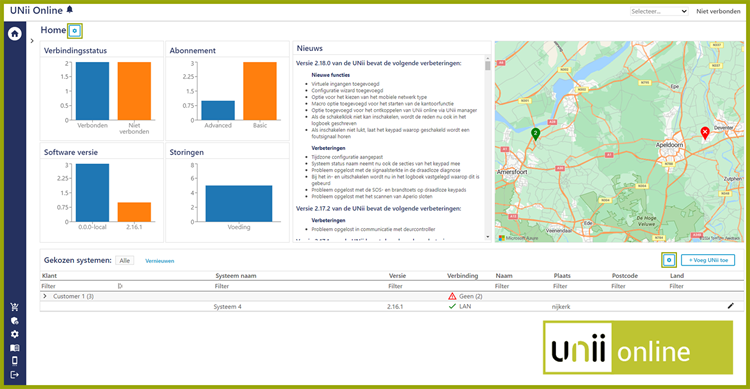Click the red warning triangle next to Geen (2)
750x389 pixels.
(x=452, y=296)
